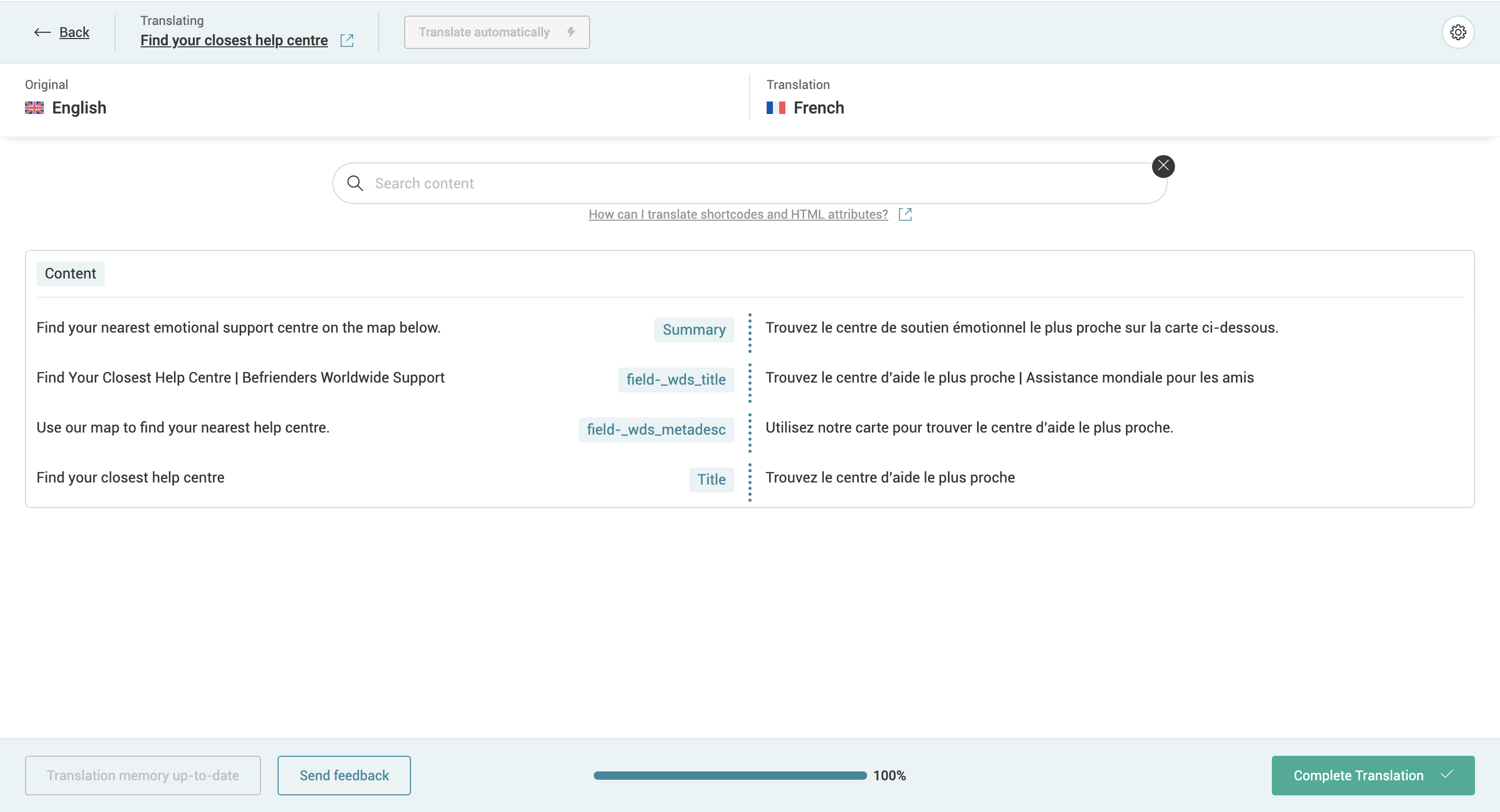Screen dimensions: 1500x812
Task: Close the search bar with the X button
Action: point(1163,167)
